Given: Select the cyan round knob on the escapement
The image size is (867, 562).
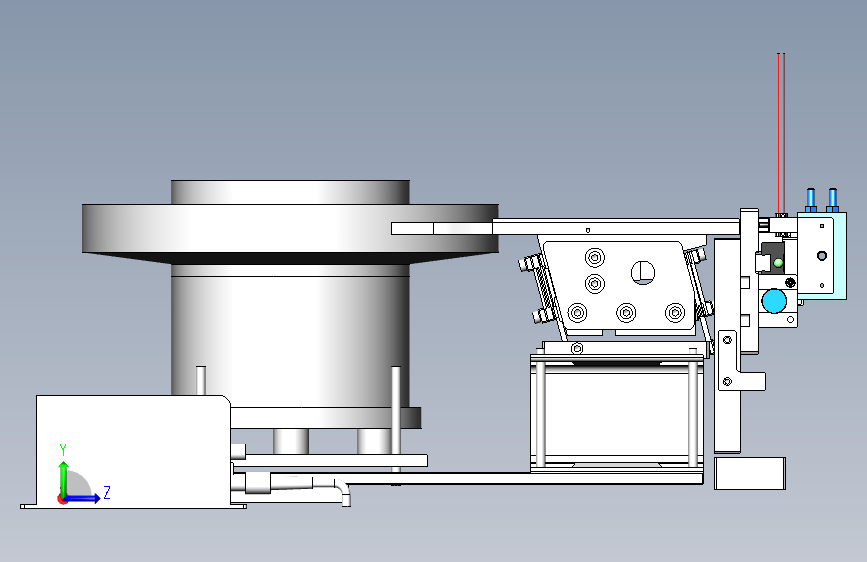Looking at the screenshot, I should coord(774,301).
